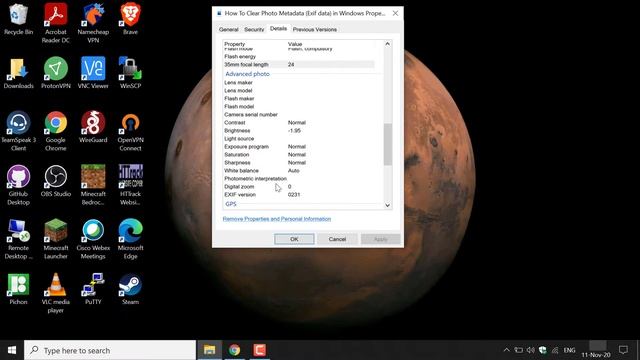The image size is (640, 360).
Task: Select the Lens maker property row
Action: 299,82
